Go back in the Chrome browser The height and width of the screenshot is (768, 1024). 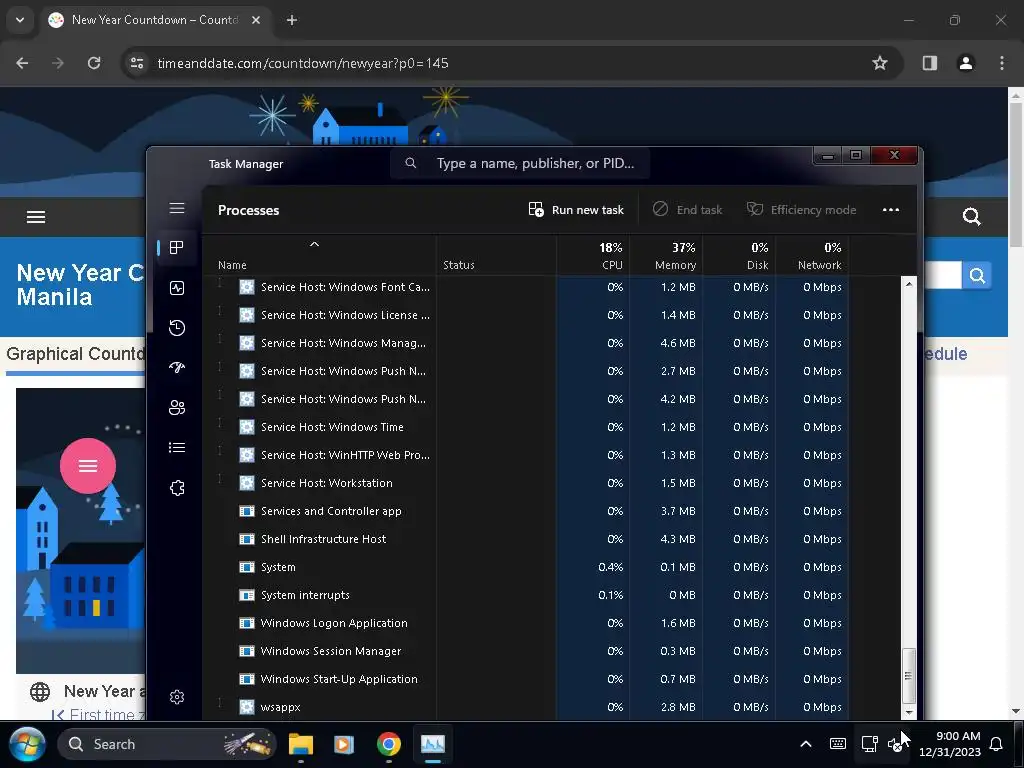22,63
